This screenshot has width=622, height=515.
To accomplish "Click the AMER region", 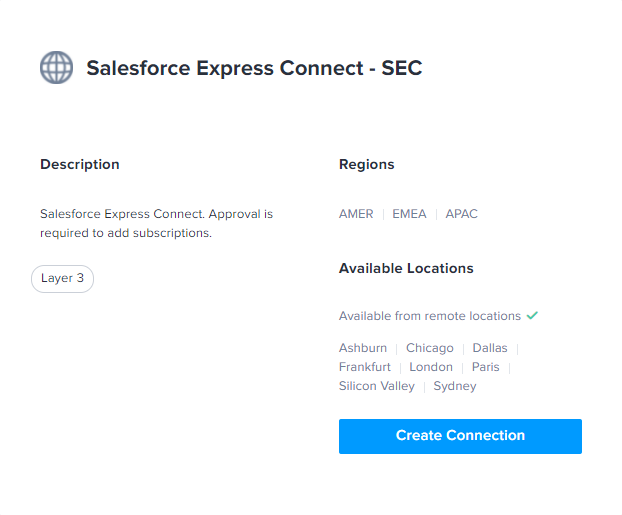I will 356,214.
